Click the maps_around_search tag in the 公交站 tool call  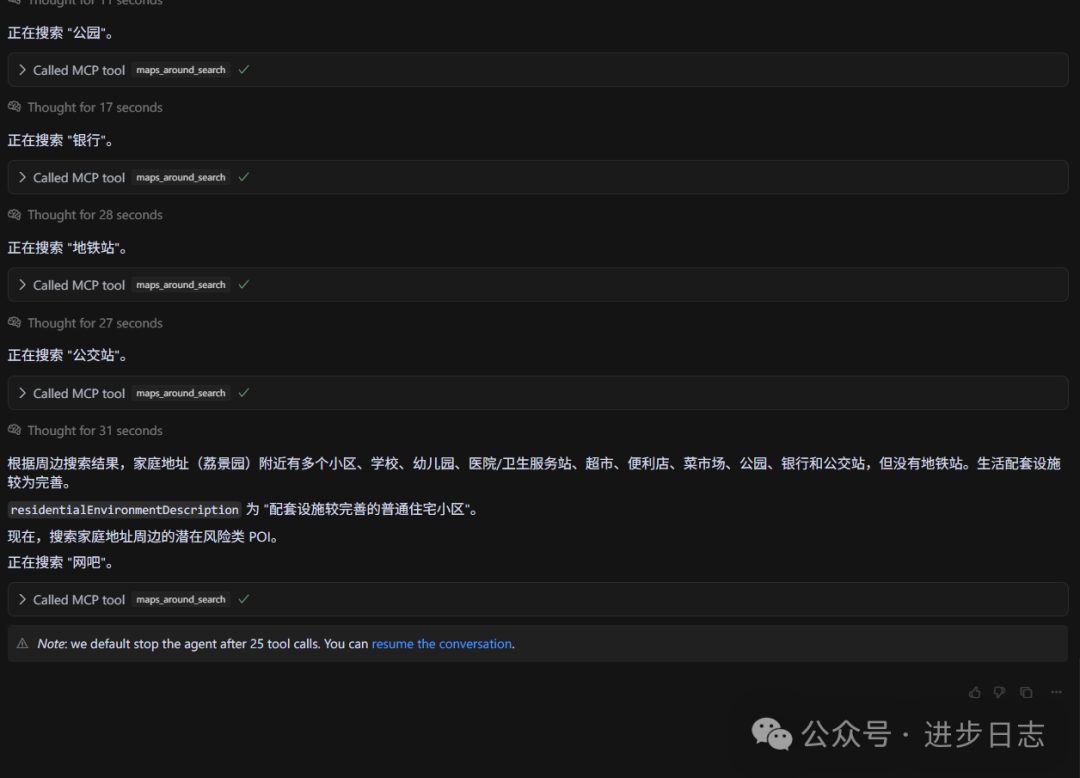[x=180, y=392]
